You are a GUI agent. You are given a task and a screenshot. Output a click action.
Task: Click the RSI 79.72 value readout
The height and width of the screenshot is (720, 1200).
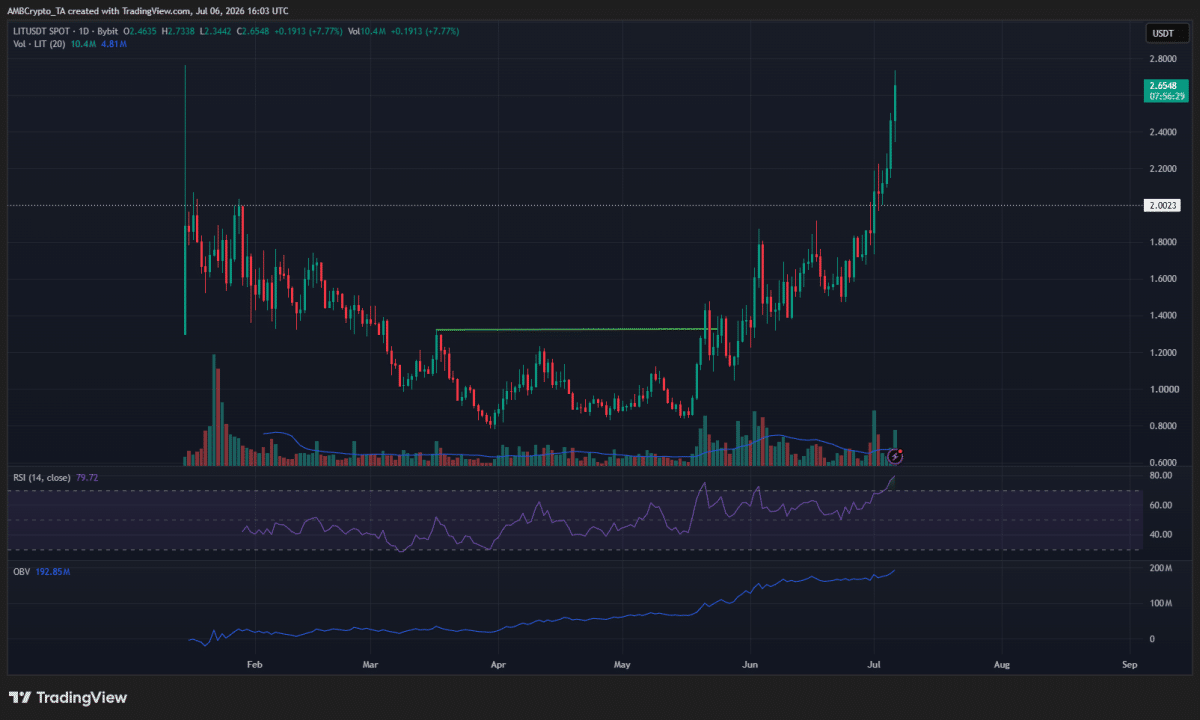pyautogui.click(x=85, y=477)
